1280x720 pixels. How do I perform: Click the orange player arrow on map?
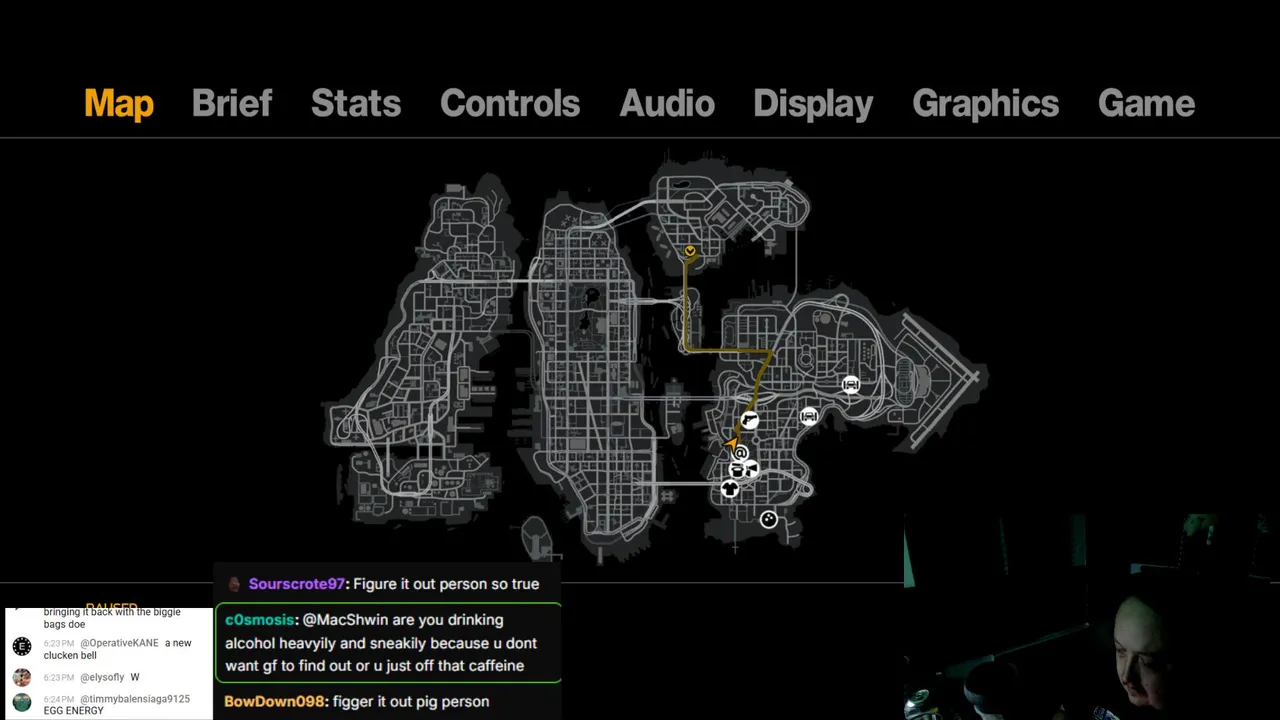[732, 443]
